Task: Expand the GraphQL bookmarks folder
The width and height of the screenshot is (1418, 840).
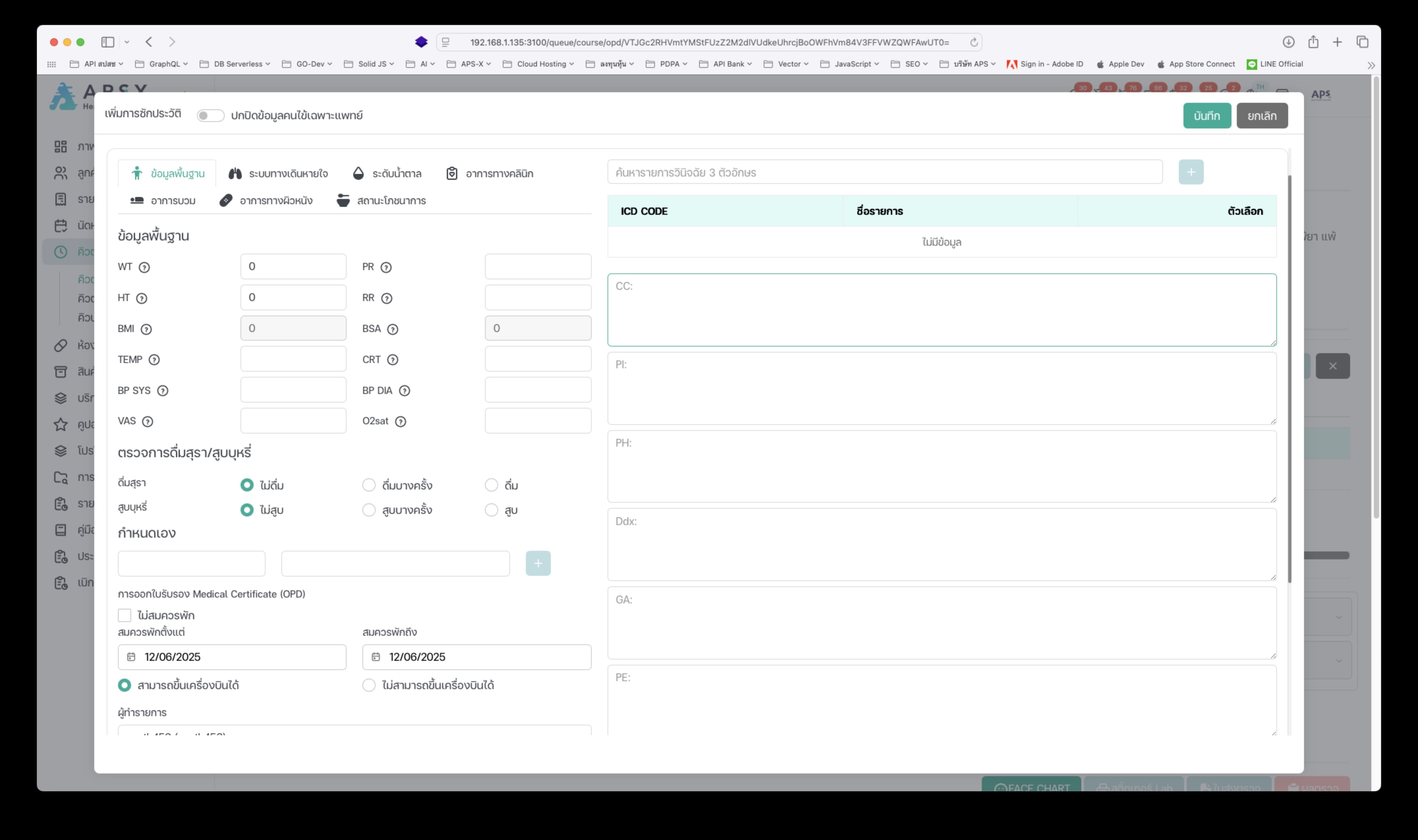Action: [x=161, y=64]
